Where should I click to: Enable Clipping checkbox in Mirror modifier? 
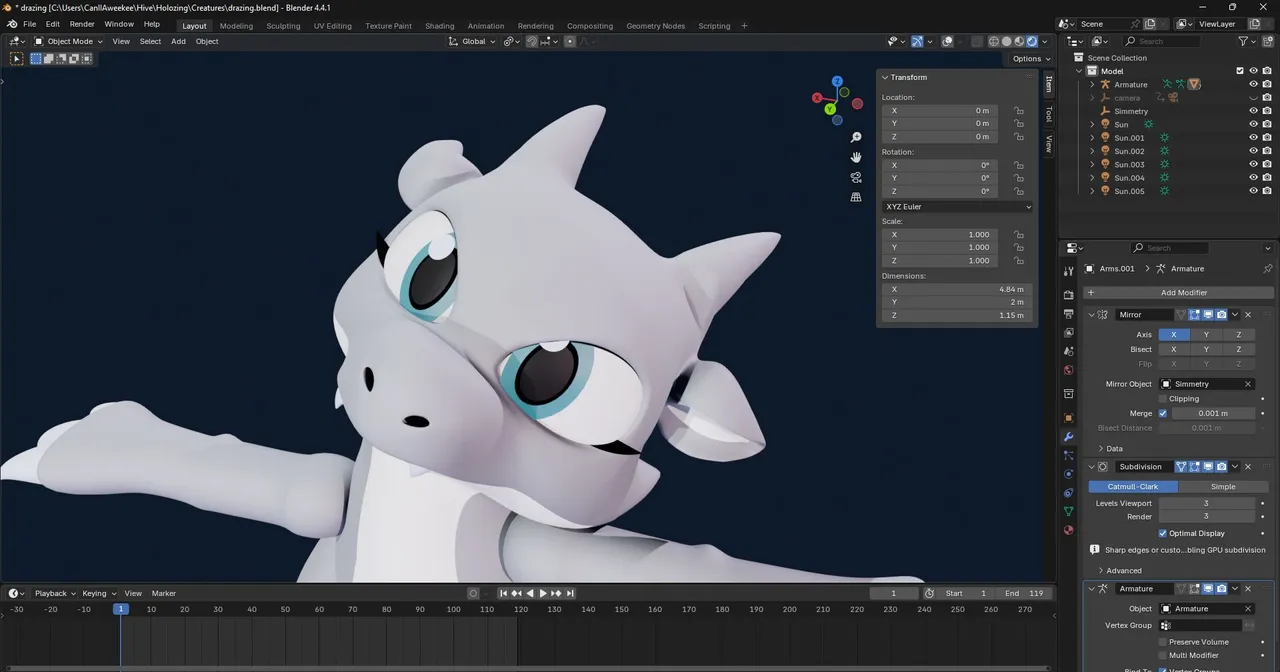coord(1162,399)
